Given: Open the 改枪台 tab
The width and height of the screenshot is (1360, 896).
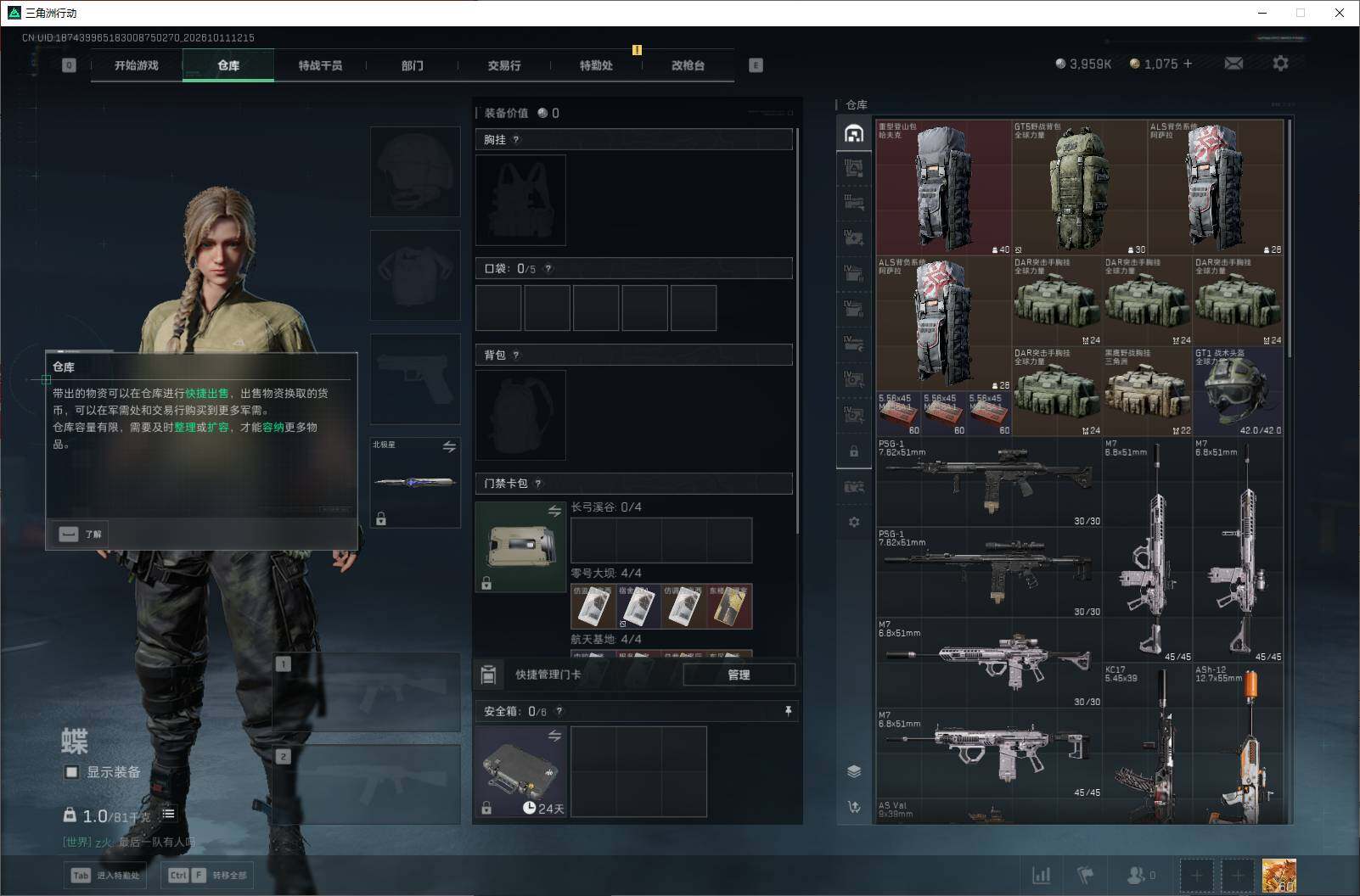Looking at the screenshot, I should [x=688, y=65].
